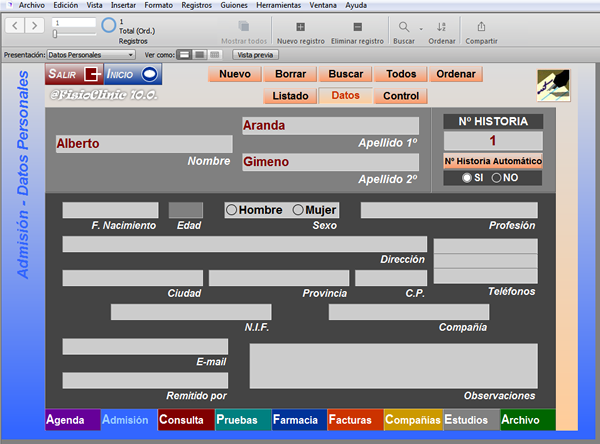Click the record navigation slider
The width and height of the screenshot is (600, 444).
click(x=74, y=34)
